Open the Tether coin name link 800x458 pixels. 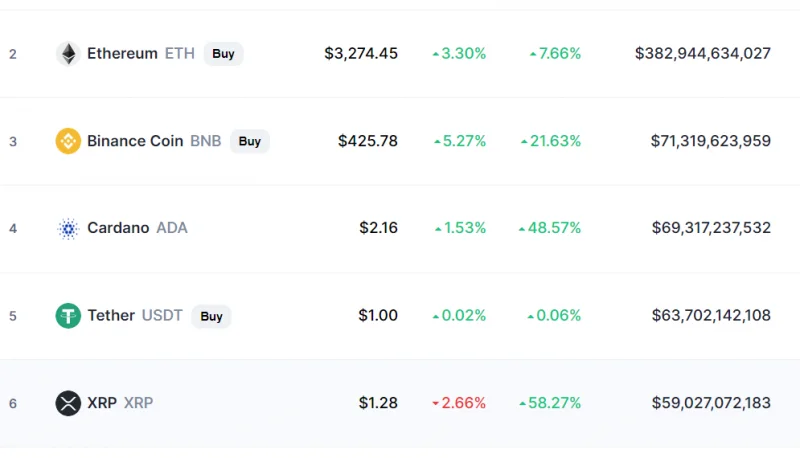[x=111, y=315]
